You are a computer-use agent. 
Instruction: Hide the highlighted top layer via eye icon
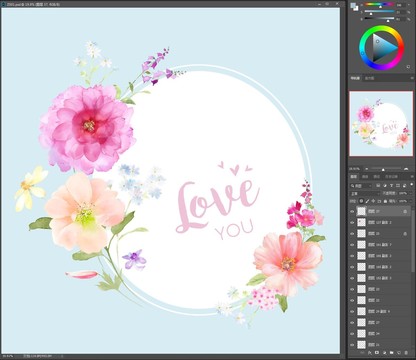(x=352, y=211)
